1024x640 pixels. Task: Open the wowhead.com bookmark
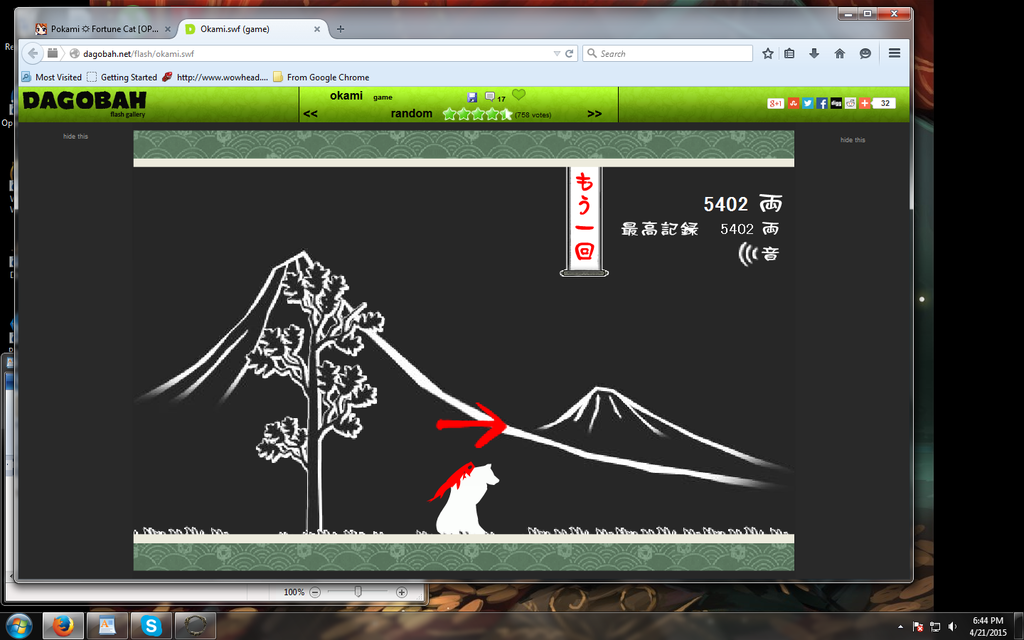[215, 77]
